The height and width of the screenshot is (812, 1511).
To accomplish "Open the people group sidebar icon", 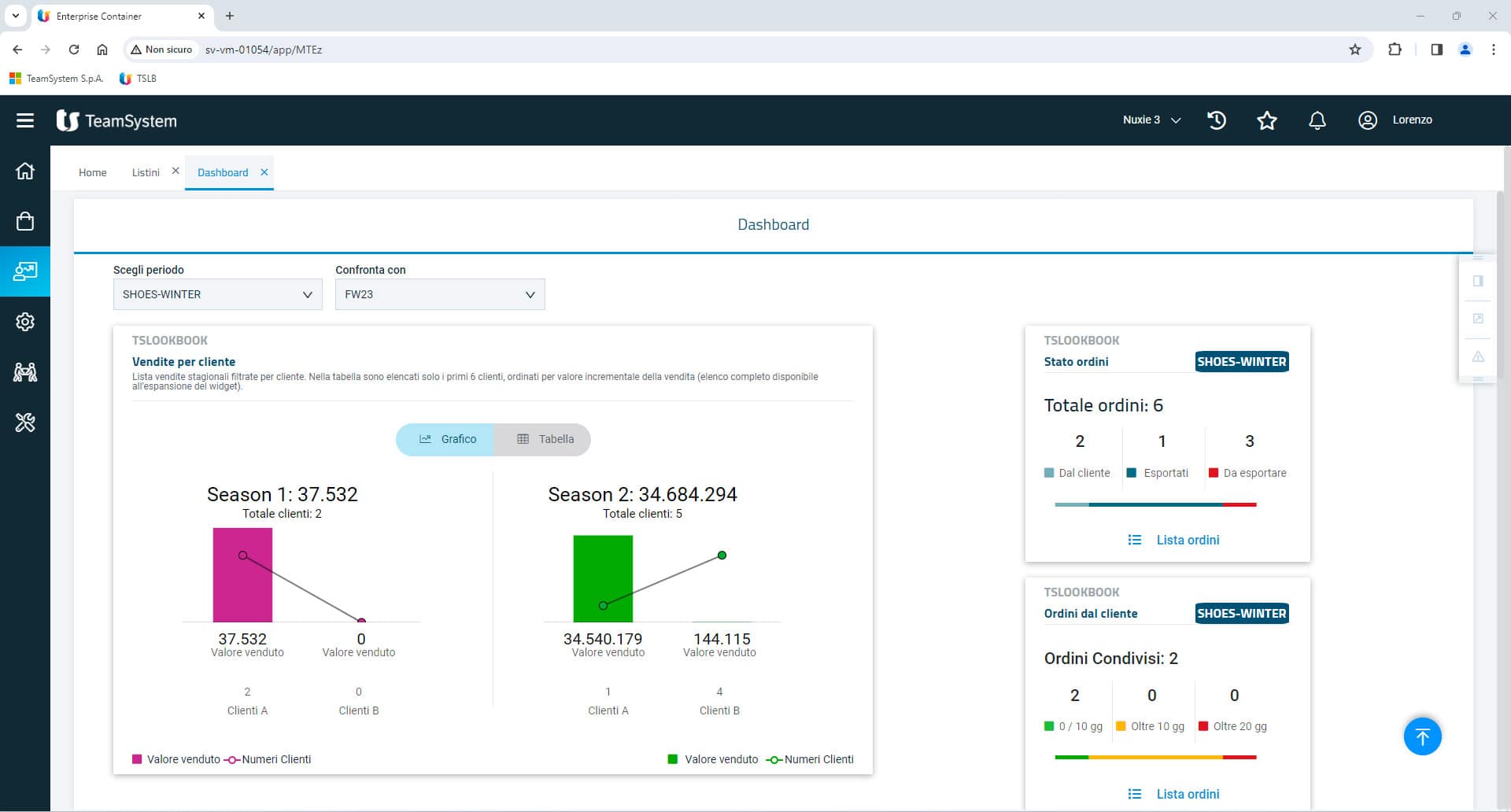I will point(25,372).
